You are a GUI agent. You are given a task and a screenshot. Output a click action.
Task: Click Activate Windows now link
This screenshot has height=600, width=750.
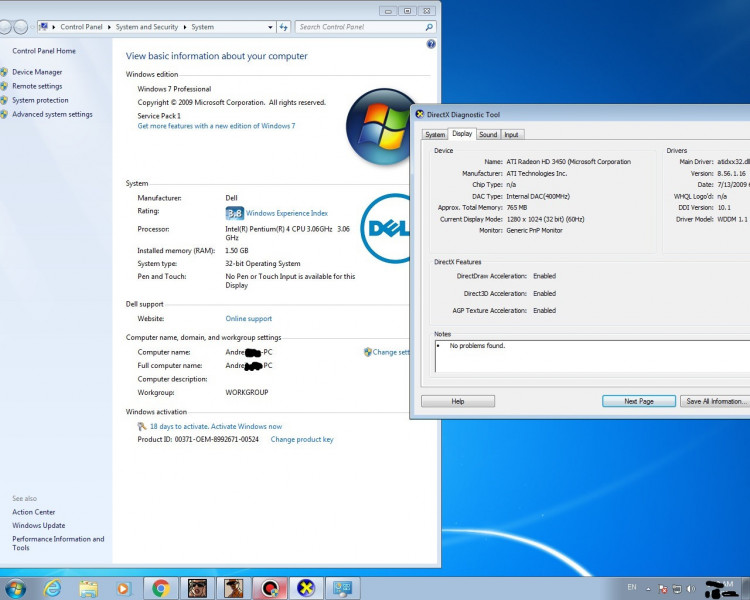pos(215,426)
